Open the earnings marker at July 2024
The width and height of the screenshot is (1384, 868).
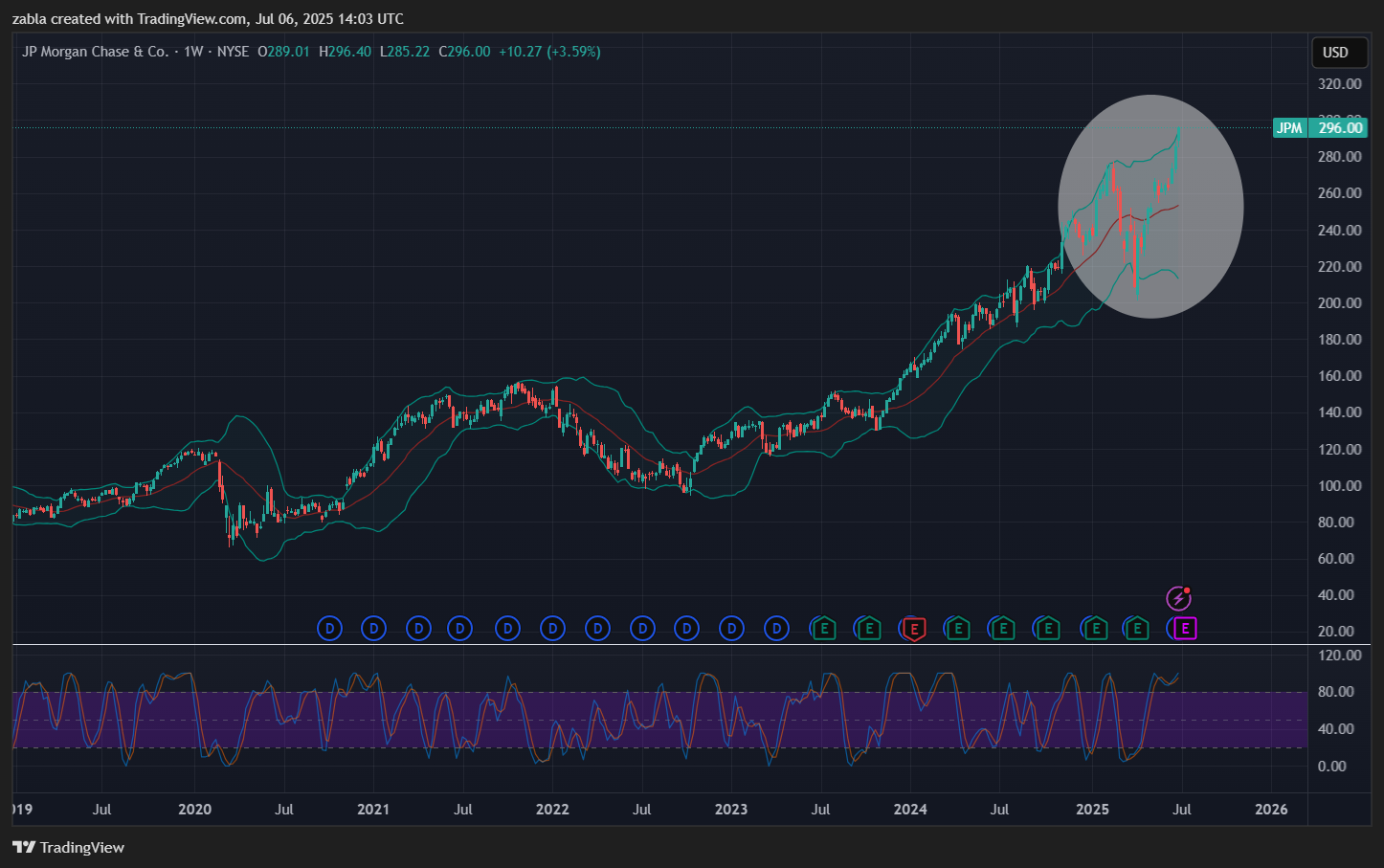(x=1002, y=629)
